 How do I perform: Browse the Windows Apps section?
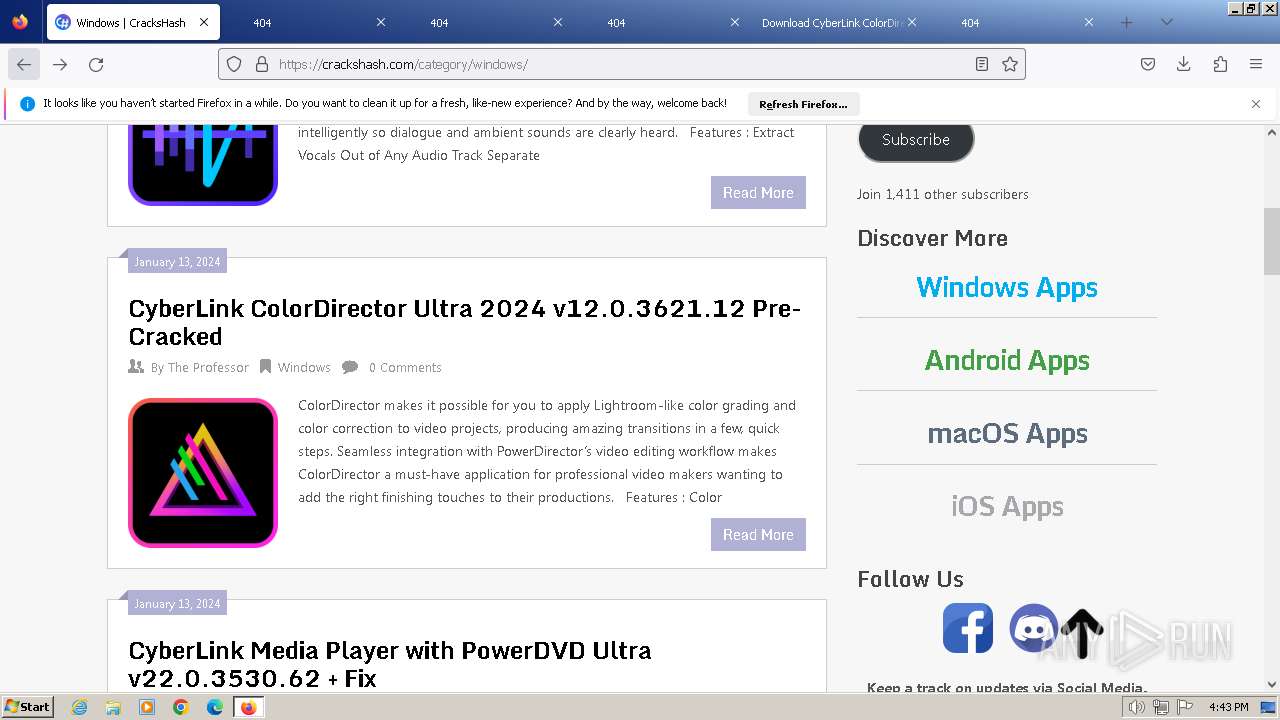coord(1007,287)
